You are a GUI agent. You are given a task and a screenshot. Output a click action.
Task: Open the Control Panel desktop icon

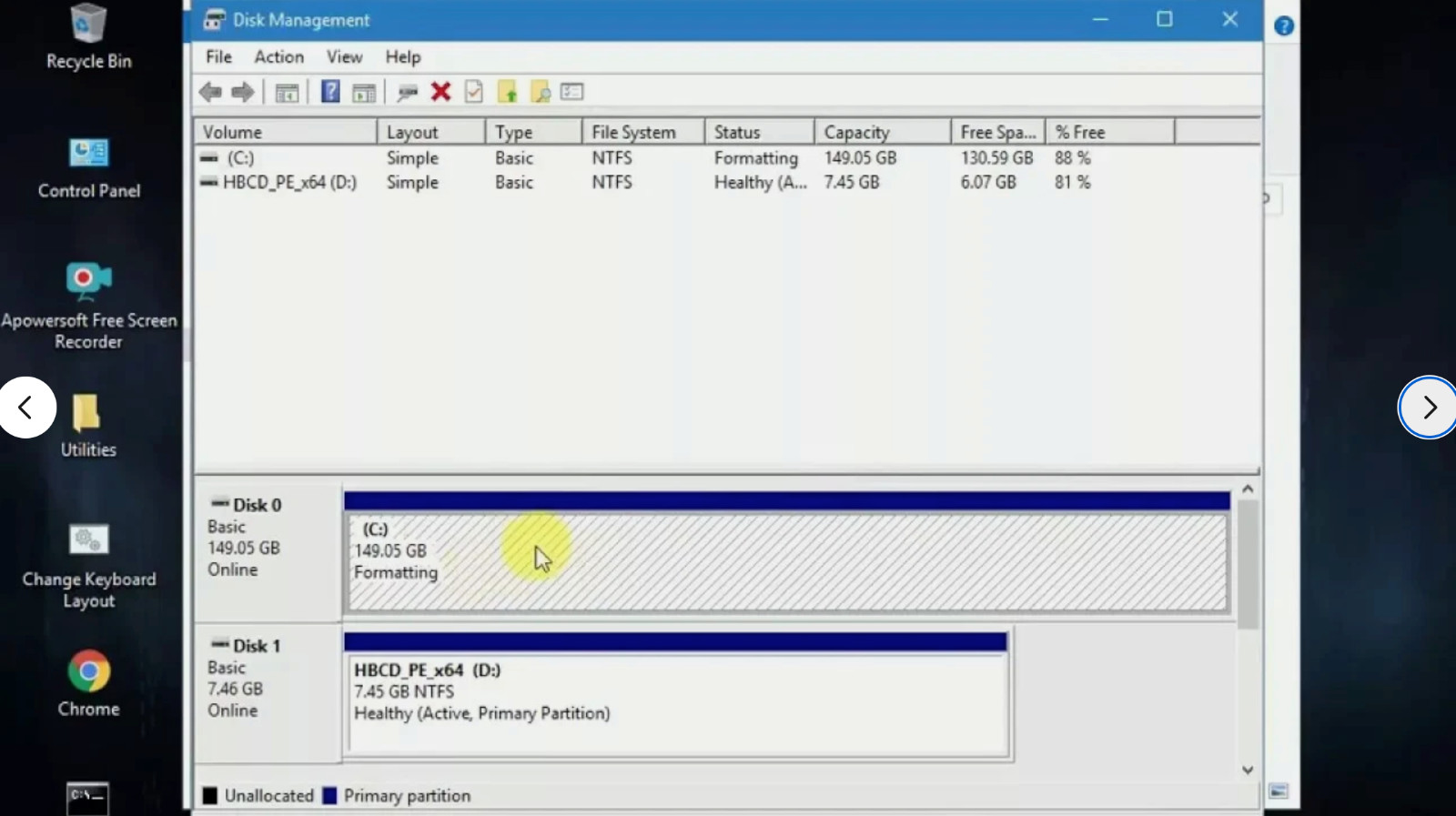[89, 167]
